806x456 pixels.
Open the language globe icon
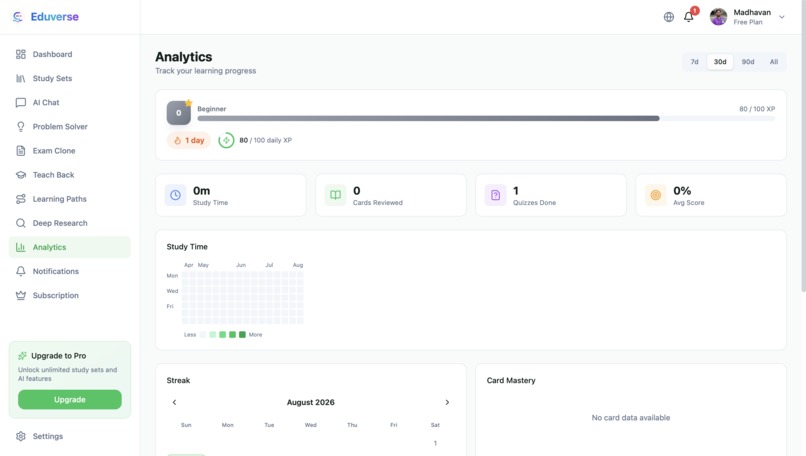click(668, 17)
